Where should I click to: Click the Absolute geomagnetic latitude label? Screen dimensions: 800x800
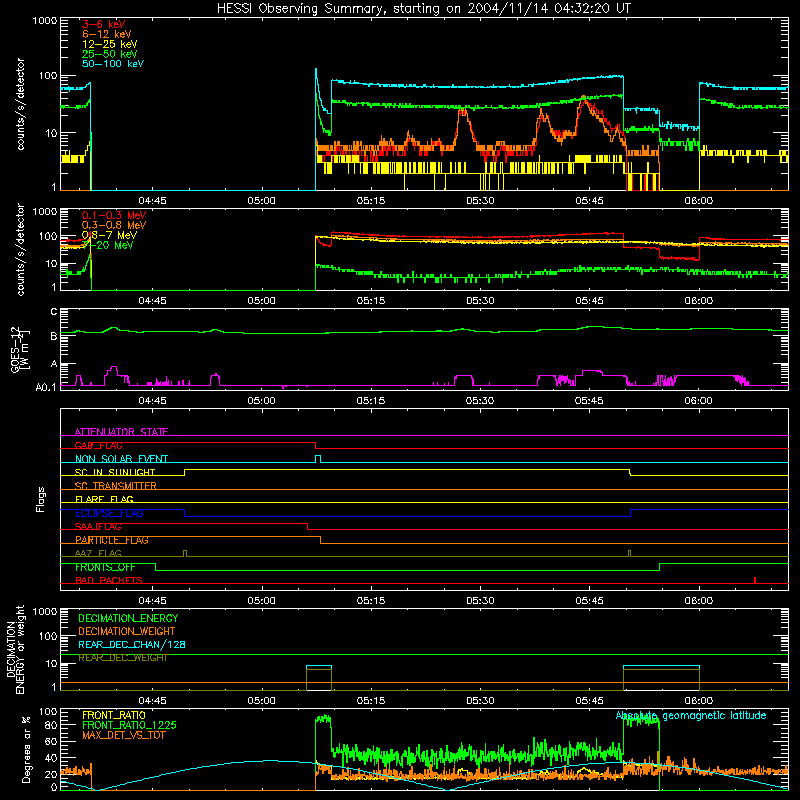tap(691, 715)
